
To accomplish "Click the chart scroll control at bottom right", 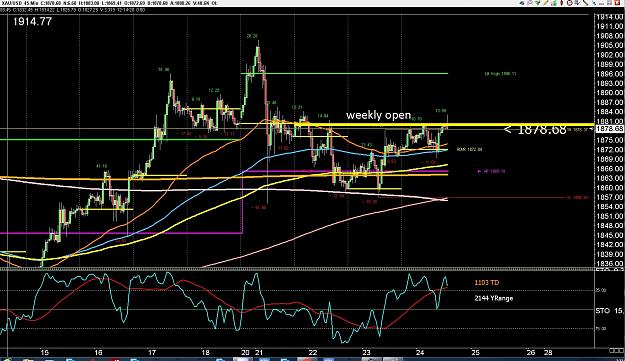I will point(617,351).
